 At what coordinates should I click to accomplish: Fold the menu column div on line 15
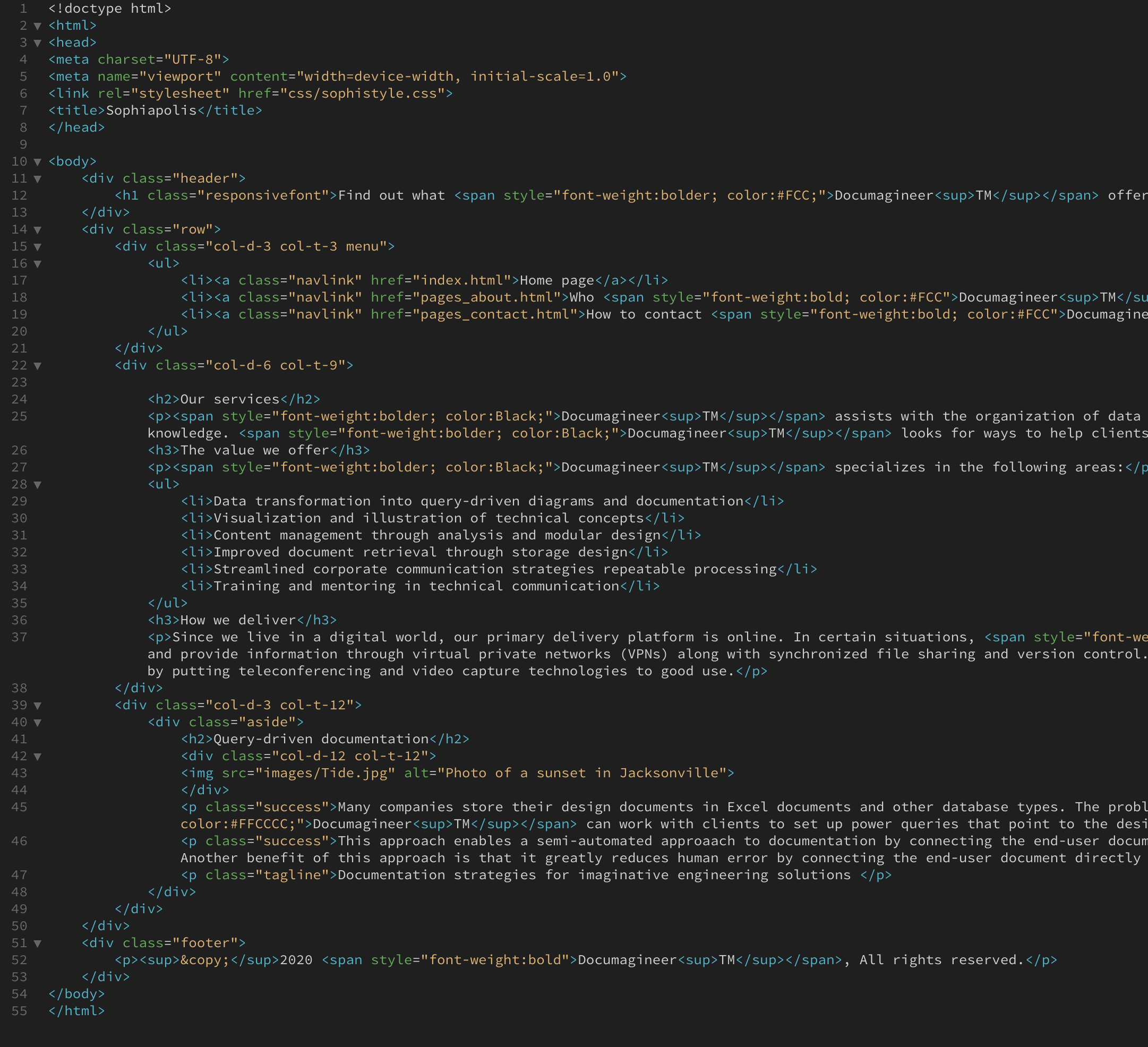37,246
